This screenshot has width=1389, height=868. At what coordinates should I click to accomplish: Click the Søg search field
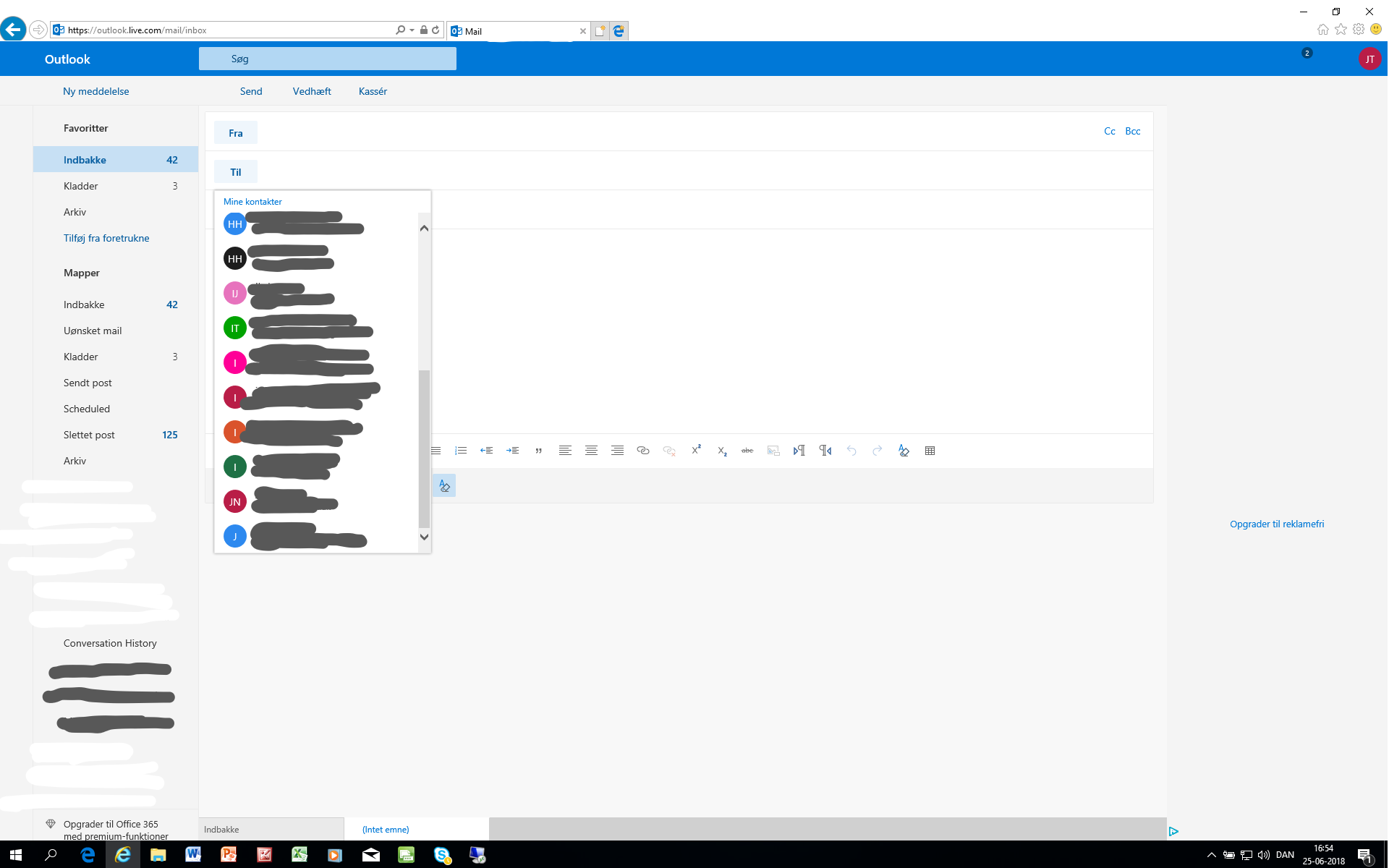[327, 59]
